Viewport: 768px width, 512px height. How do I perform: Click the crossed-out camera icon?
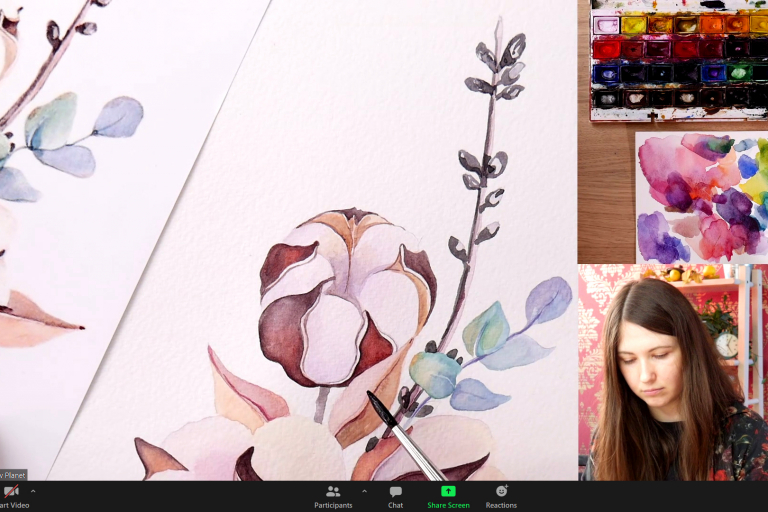[x=11, y=491]
